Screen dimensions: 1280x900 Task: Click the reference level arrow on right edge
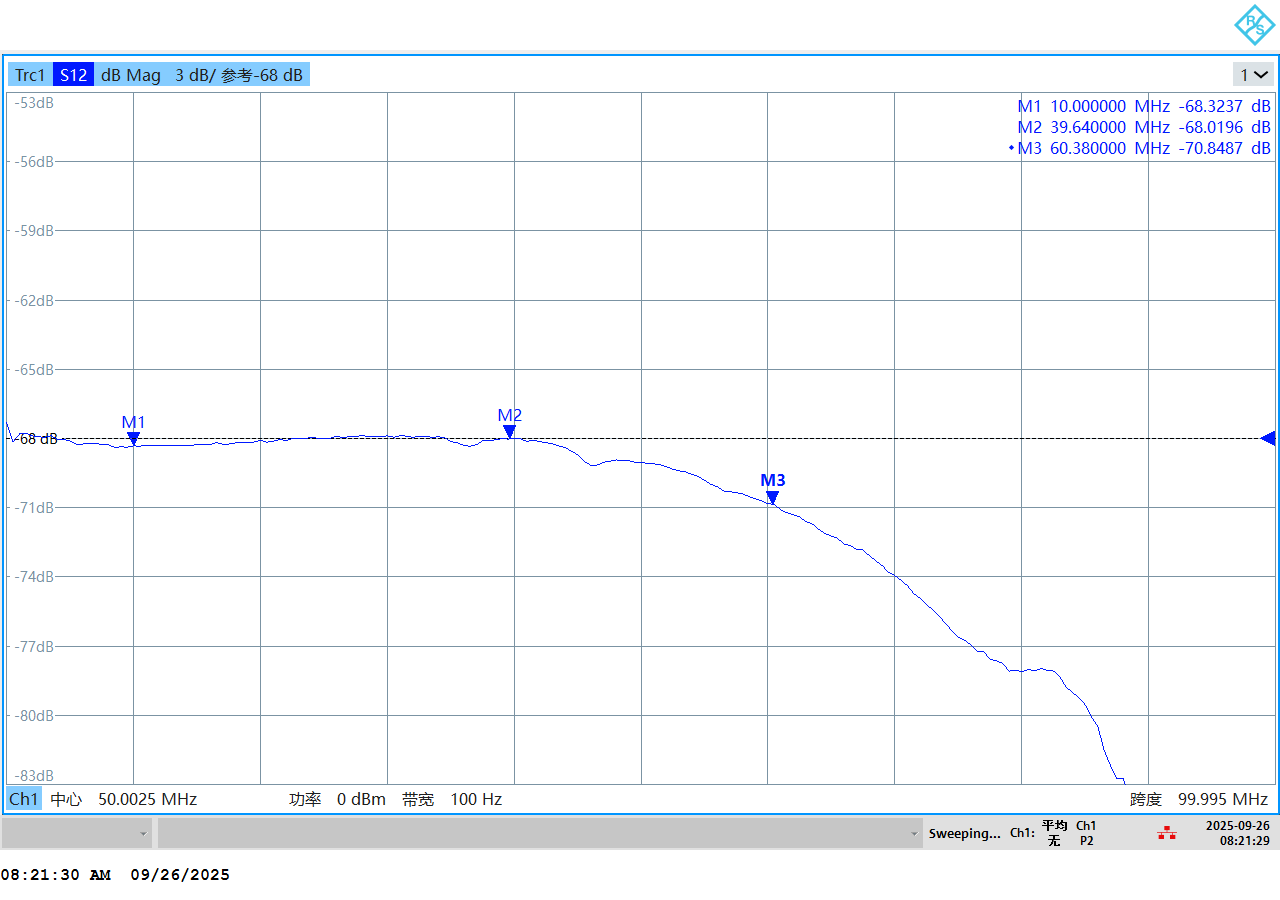[1267, 438]
